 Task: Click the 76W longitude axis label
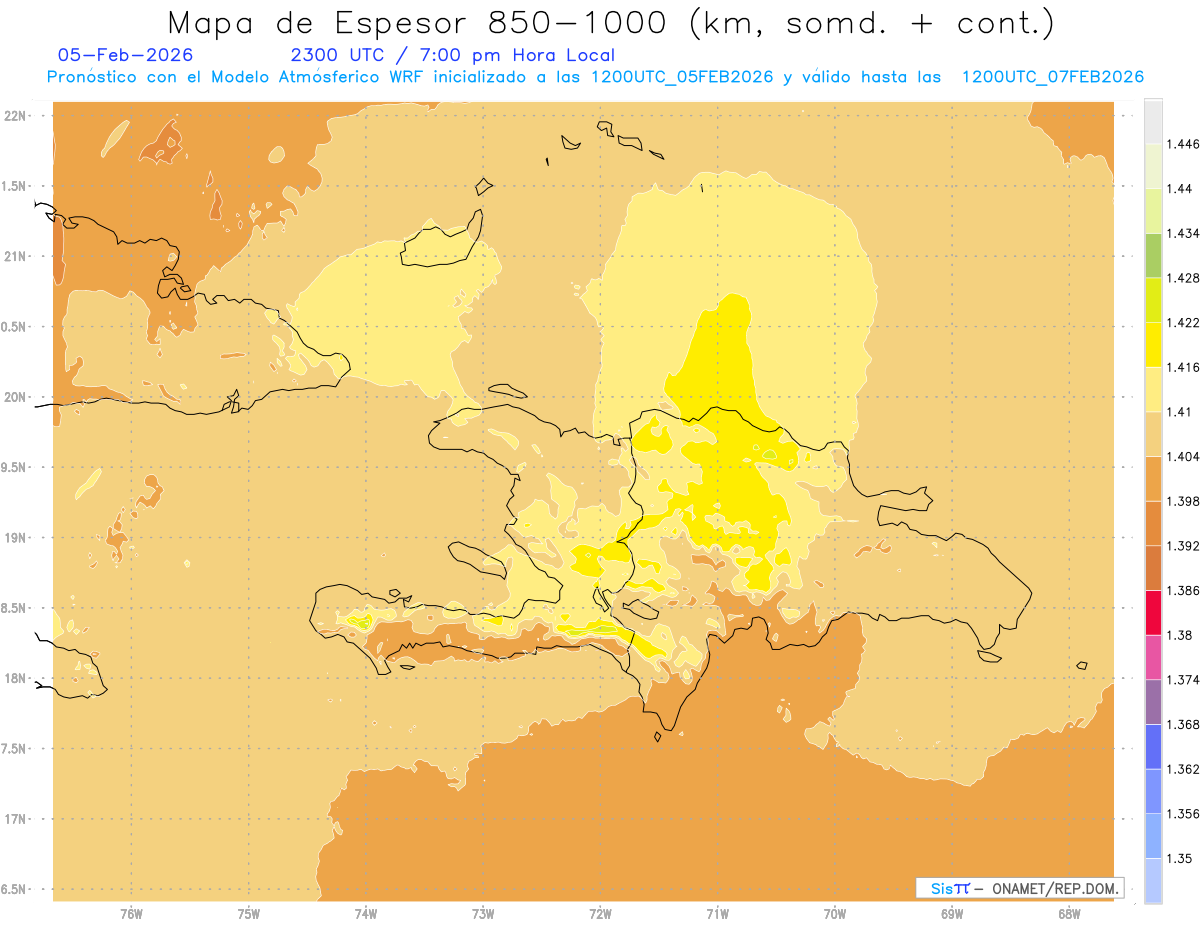[x=131, y=914]
